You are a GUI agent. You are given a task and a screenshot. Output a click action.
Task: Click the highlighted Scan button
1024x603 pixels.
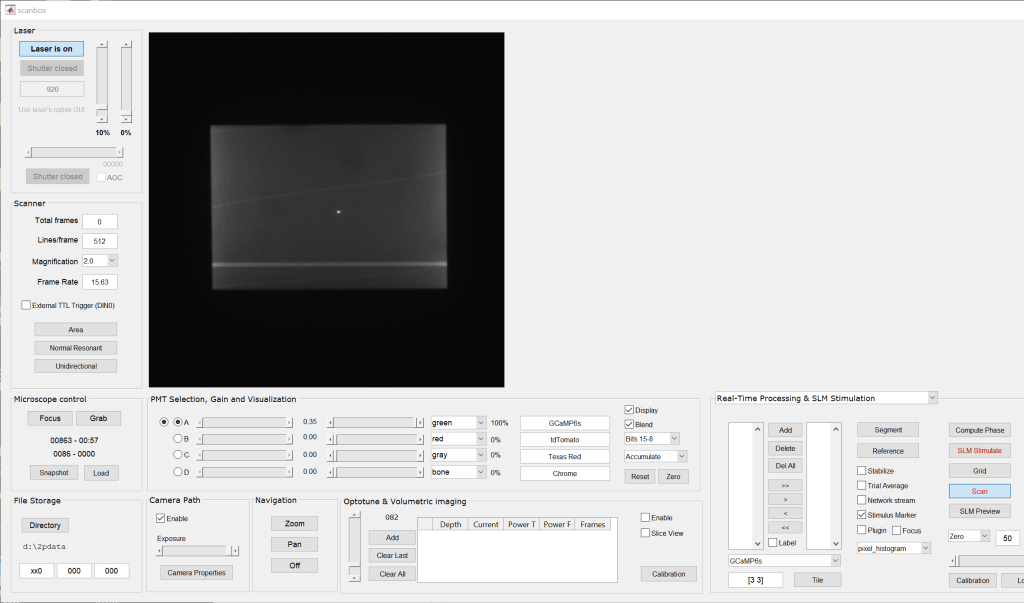978,490
